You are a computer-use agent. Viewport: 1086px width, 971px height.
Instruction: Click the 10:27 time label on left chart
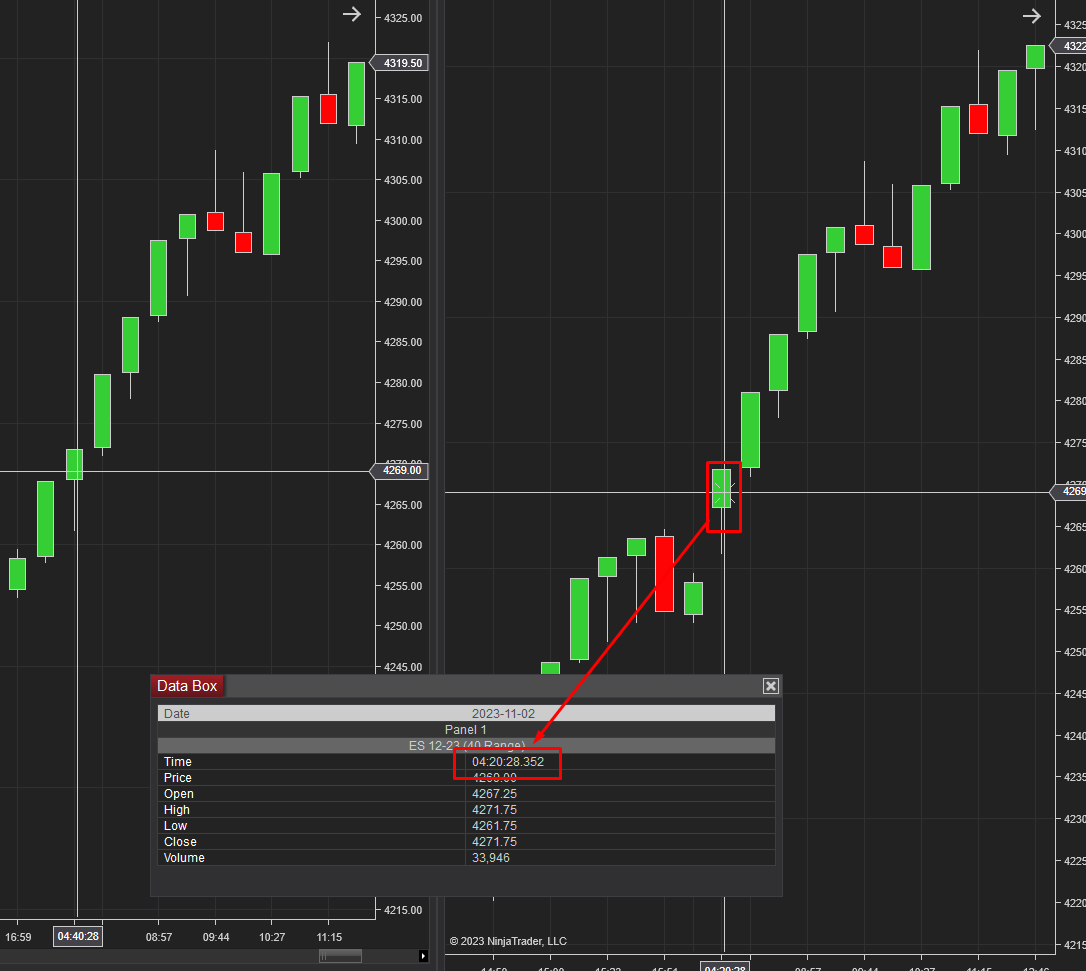click(272, 937)
